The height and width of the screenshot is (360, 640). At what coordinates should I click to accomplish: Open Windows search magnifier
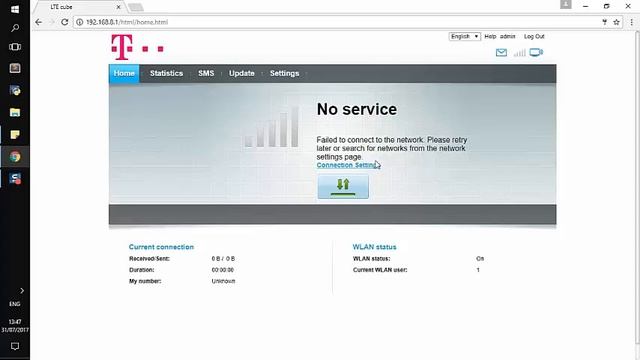[x=15, y=28]
